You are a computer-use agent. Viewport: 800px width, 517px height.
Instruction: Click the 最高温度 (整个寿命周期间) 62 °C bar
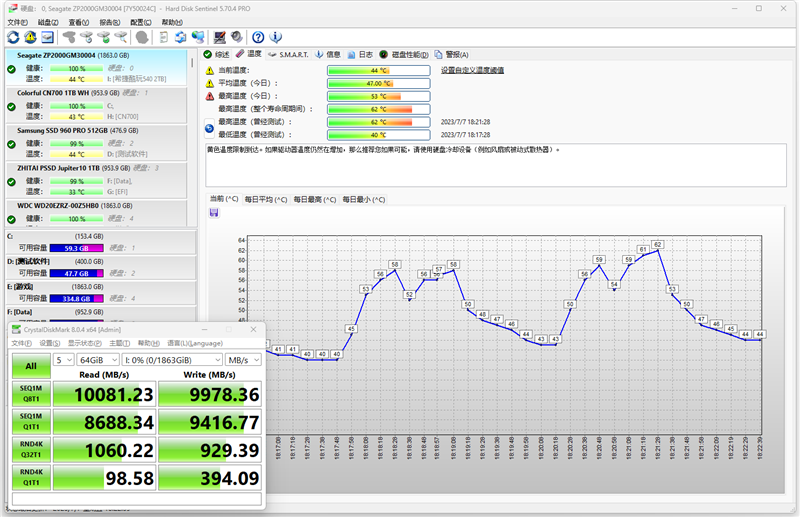click(379, 109)
